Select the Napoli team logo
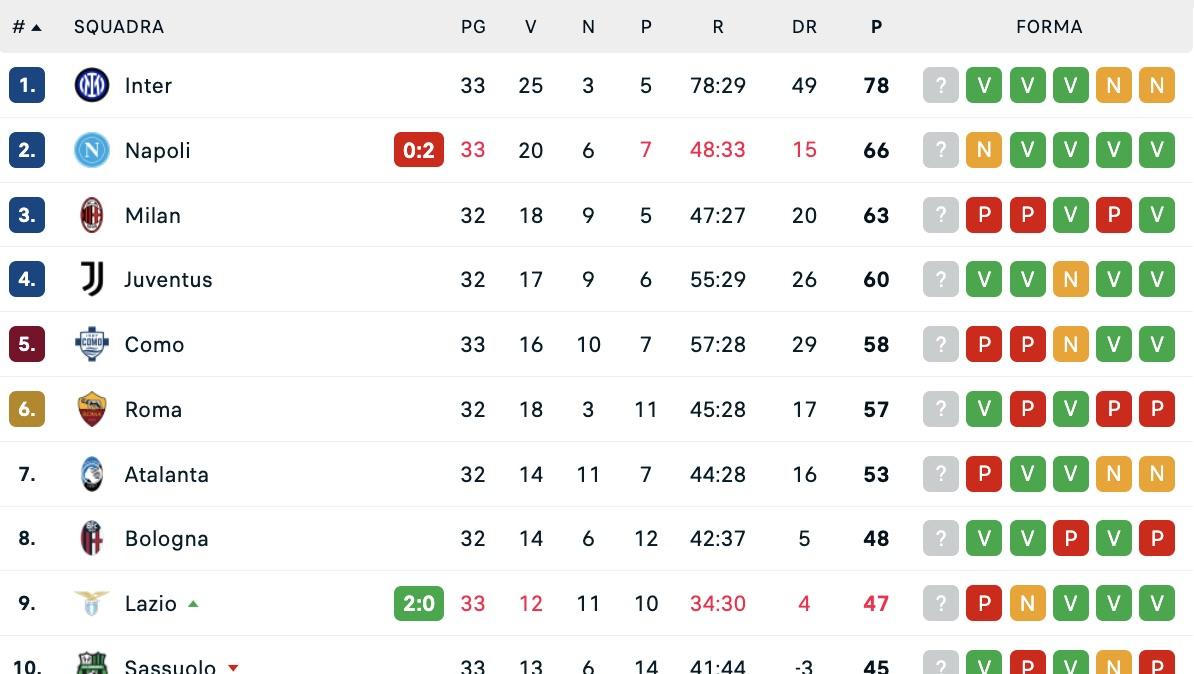 click(x=91, y=150)
